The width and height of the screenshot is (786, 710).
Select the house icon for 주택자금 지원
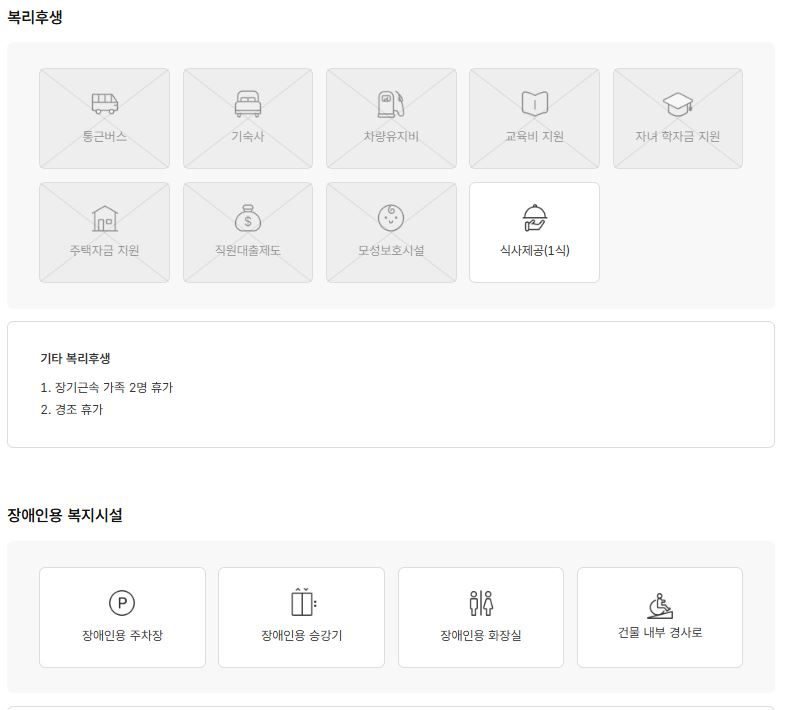pos(105,218)
